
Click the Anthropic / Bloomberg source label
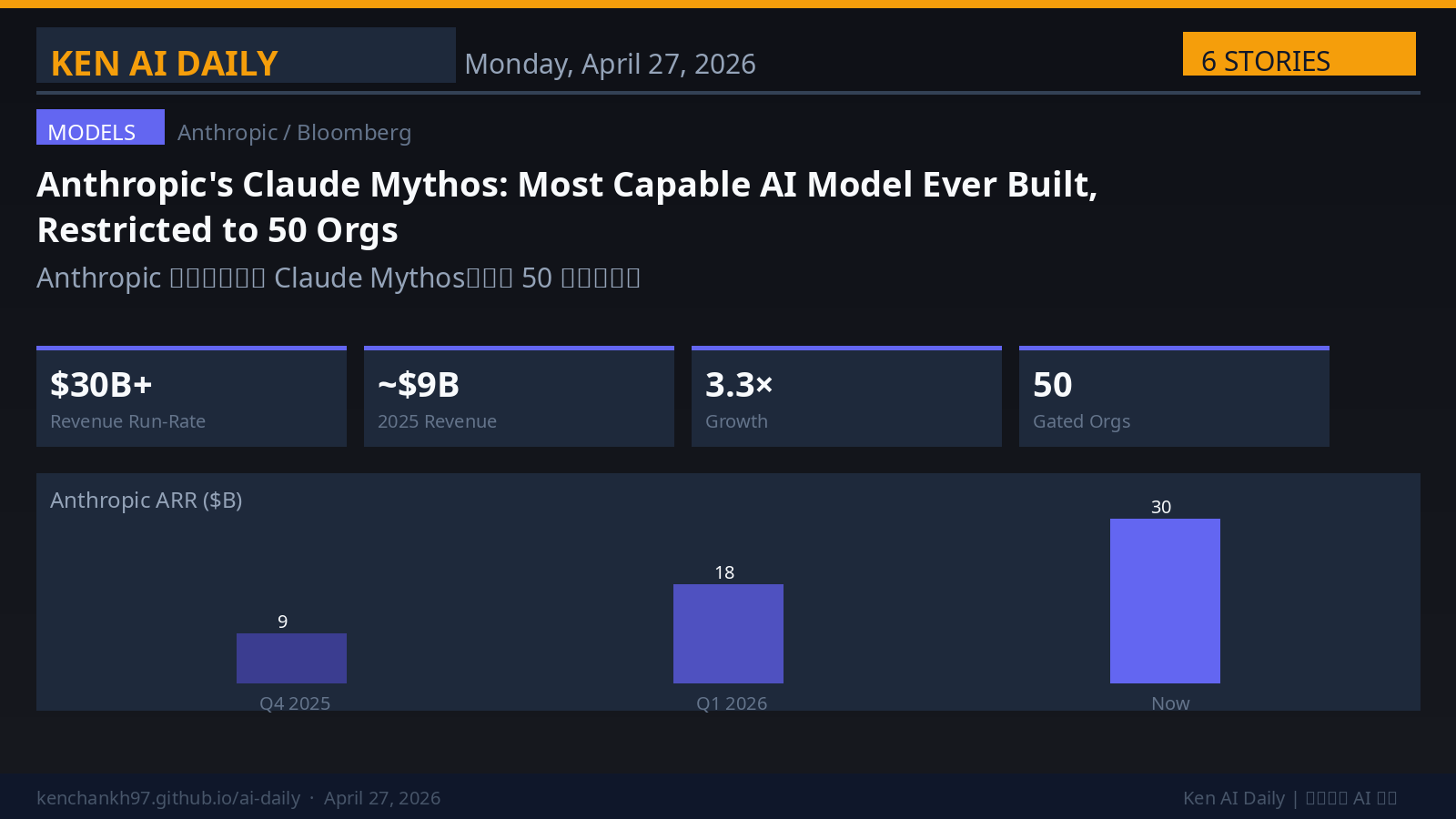pos(294,133)
